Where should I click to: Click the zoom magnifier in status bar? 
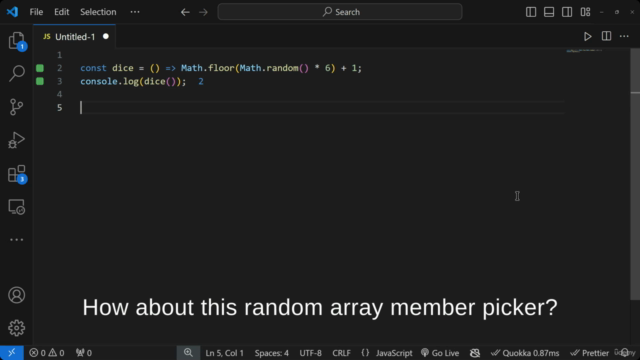188,353
